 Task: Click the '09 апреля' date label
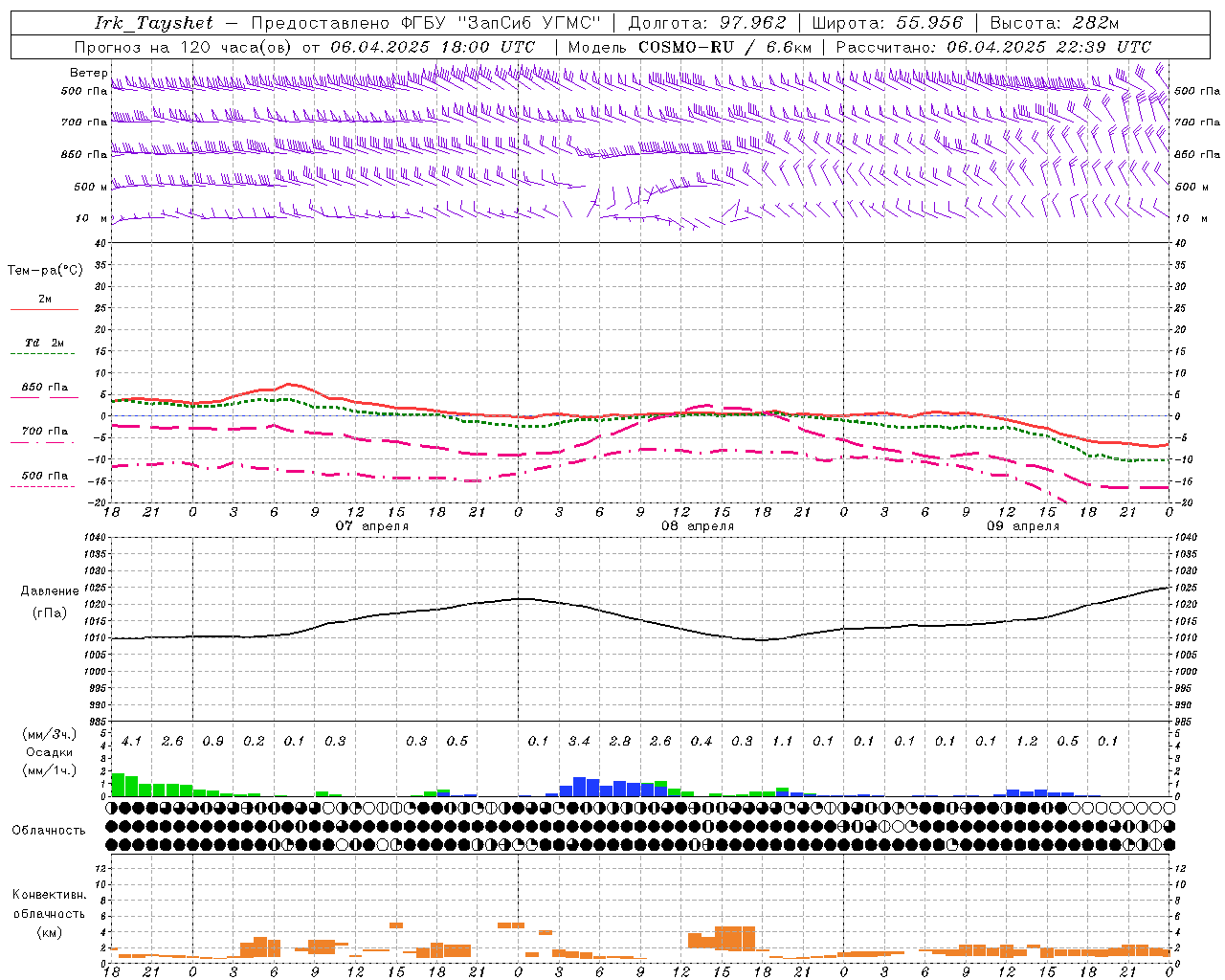1023,526
